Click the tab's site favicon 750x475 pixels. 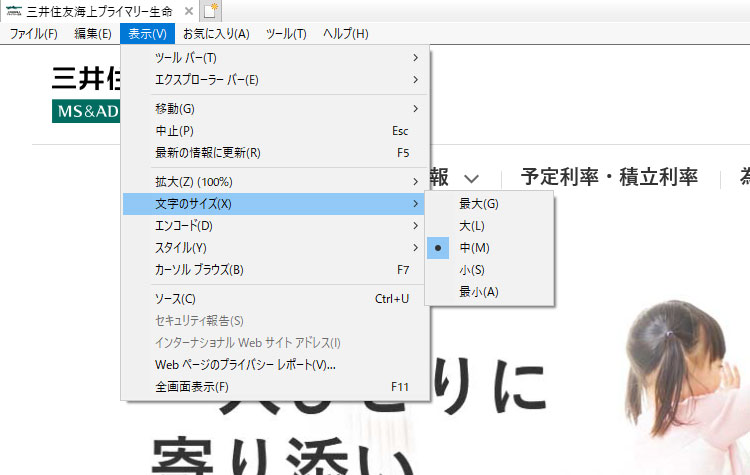coord(13,11)
